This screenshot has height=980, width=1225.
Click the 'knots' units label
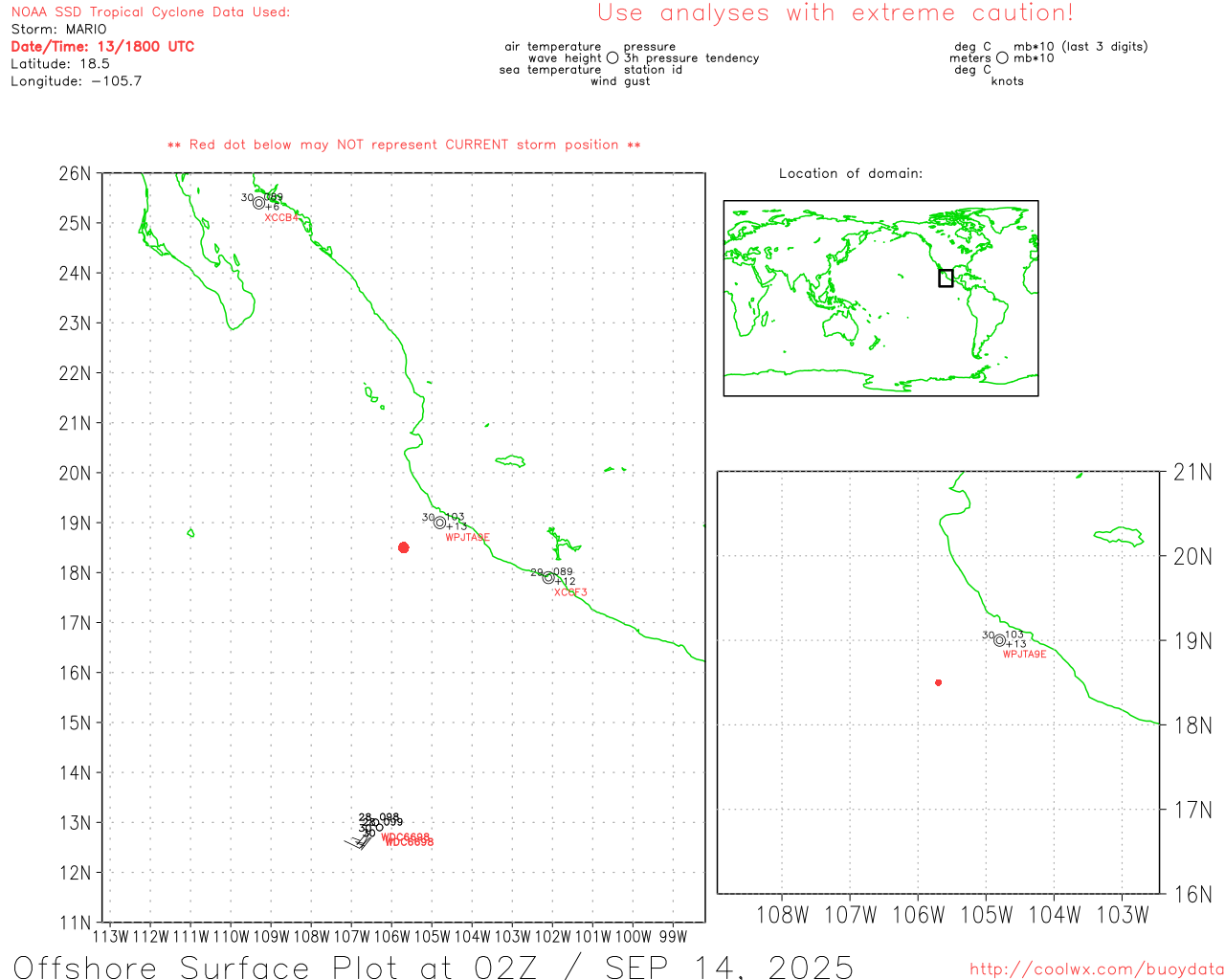pos(1008,81)
